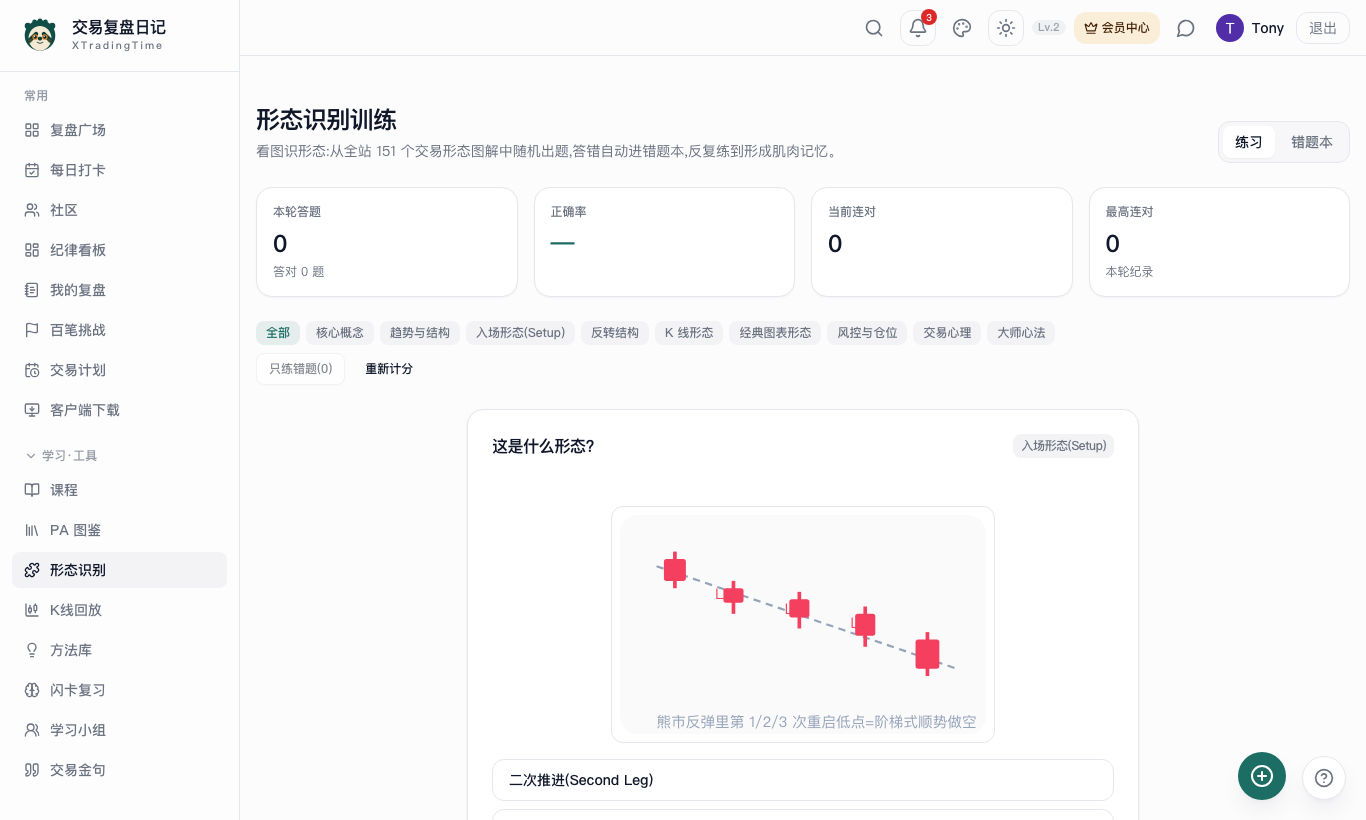1366x820 pixels.
Task: Click the PA 图鉴 library icon
Action: click(x=32, y=530)
